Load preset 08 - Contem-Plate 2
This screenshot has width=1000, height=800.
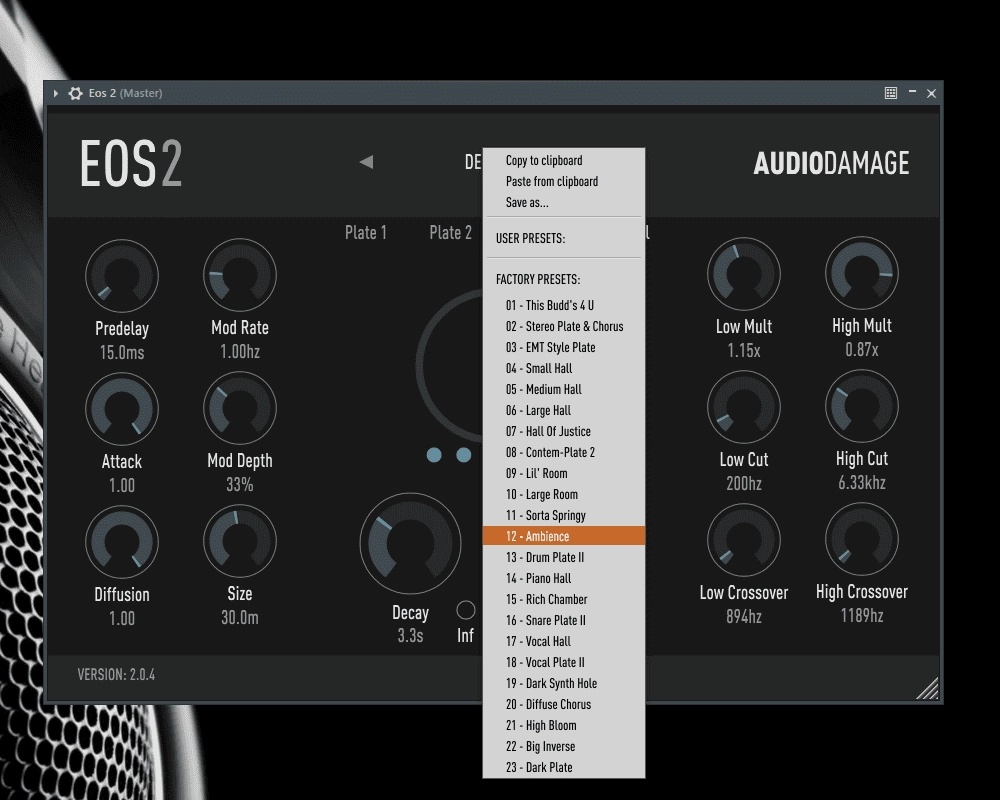point(564,452)
